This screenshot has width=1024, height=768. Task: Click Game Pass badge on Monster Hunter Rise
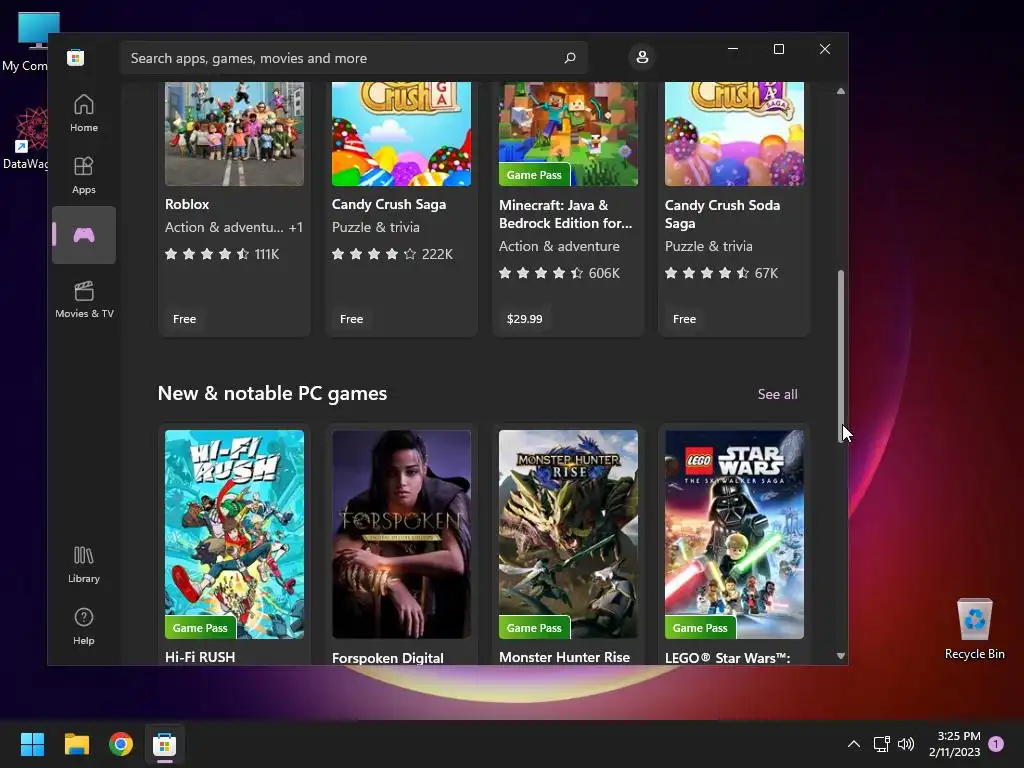pyautogui.click(x=534, y=628)
